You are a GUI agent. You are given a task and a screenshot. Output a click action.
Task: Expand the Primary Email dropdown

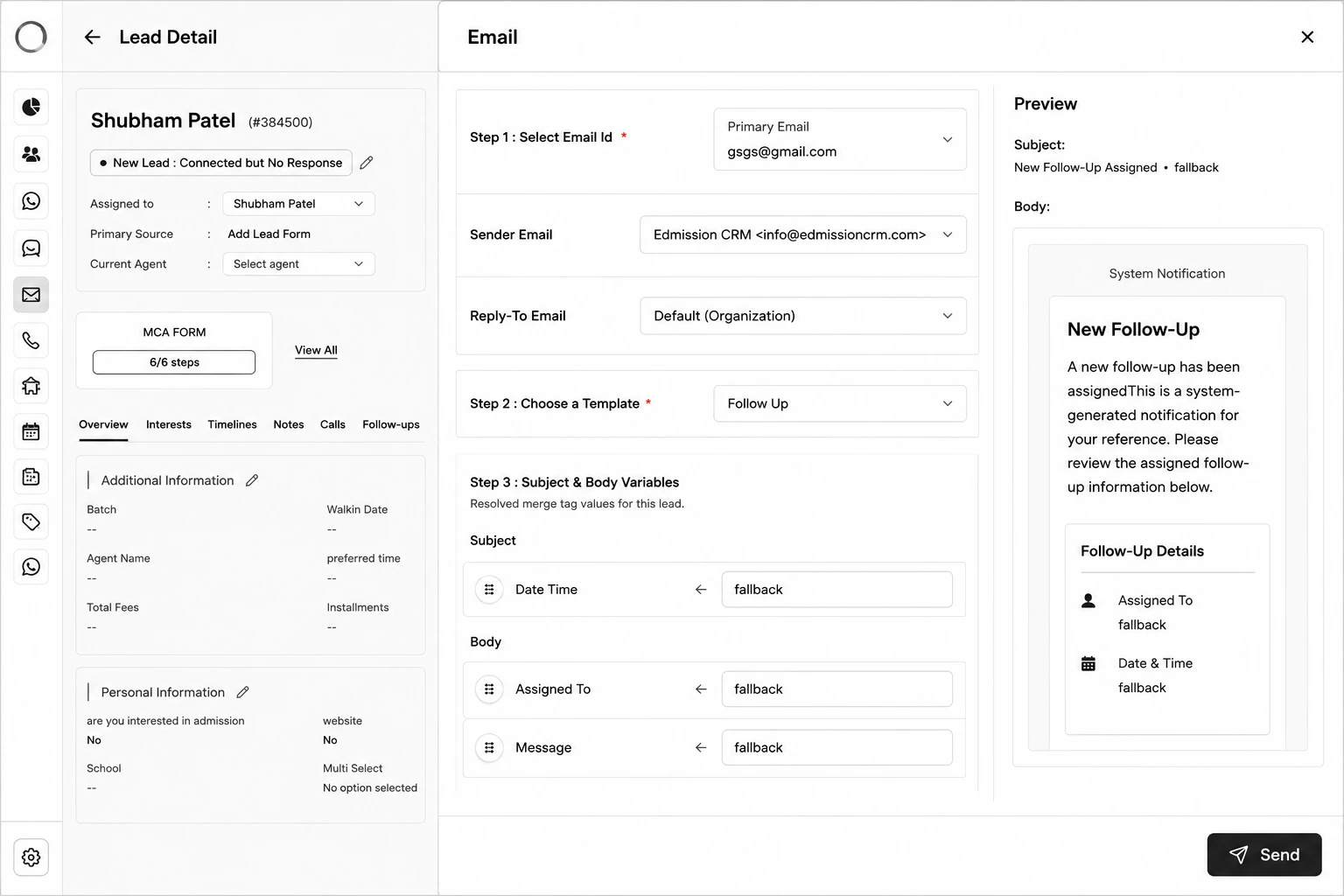[840, 139]
